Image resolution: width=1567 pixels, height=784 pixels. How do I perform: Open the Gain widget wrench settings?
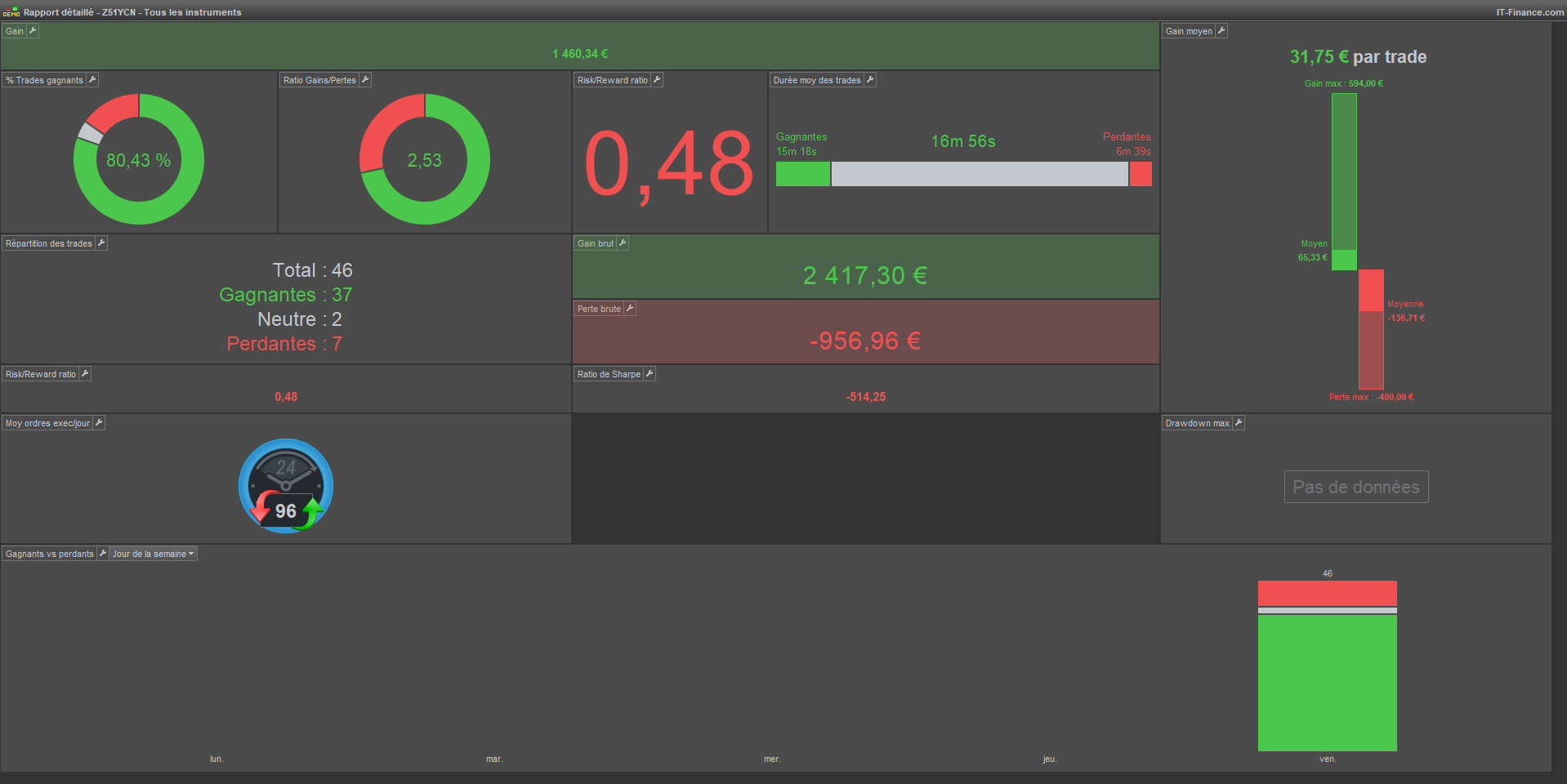point(33,30)
